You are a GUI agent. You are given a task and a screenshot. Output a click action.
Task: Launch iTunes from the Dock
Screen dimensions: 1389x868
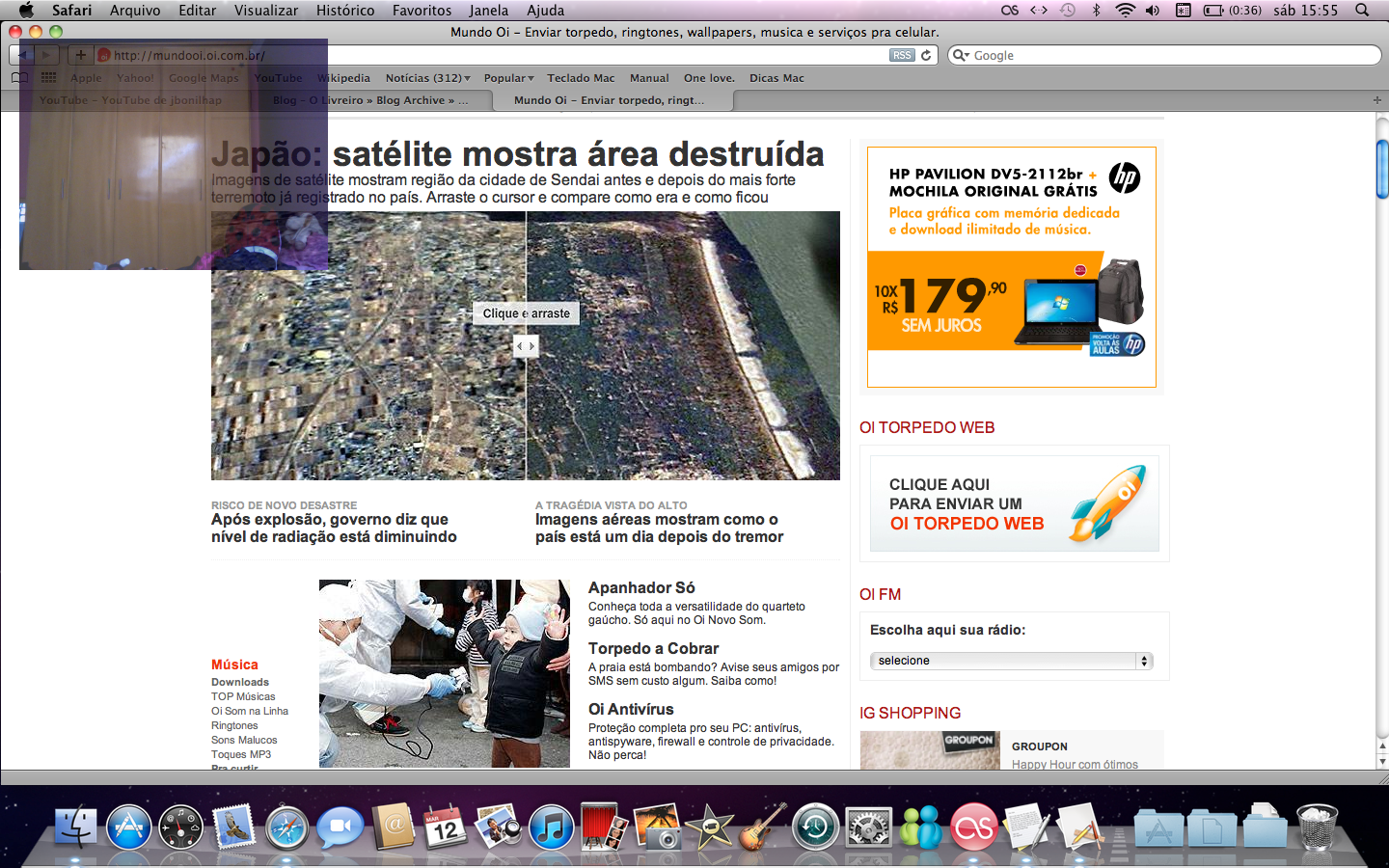(551, 827)
